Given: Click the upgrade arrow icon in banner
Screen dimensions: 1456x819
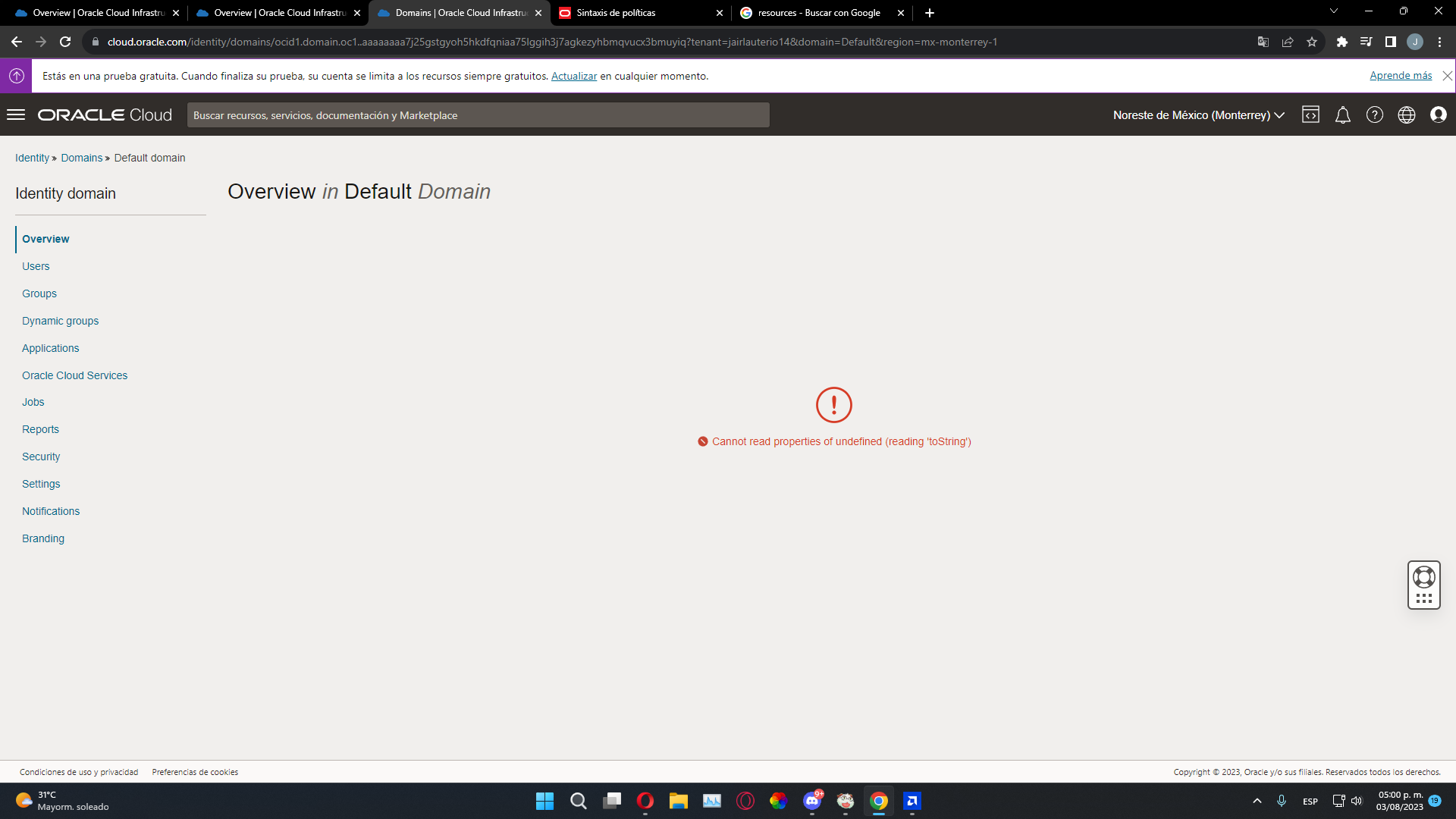Looking at the screenshot, I should click(16, 76).
